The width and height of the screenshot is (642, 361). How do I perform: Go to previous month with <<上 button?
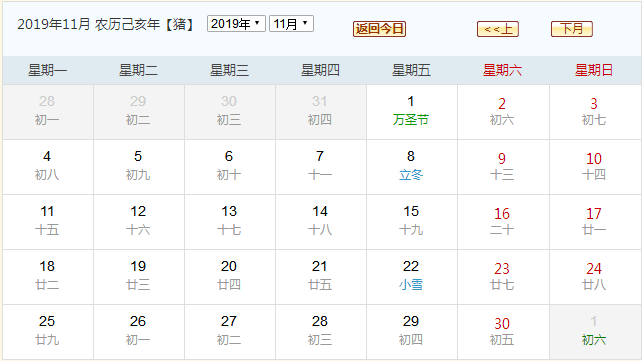497,29
